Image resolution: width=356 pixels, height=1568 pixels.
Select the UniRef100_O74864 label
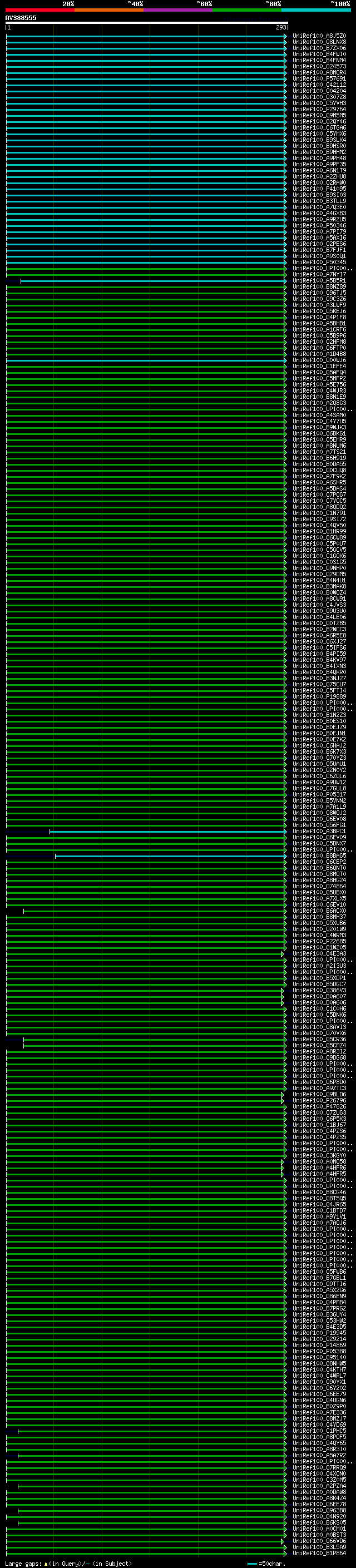click(319, 886)
